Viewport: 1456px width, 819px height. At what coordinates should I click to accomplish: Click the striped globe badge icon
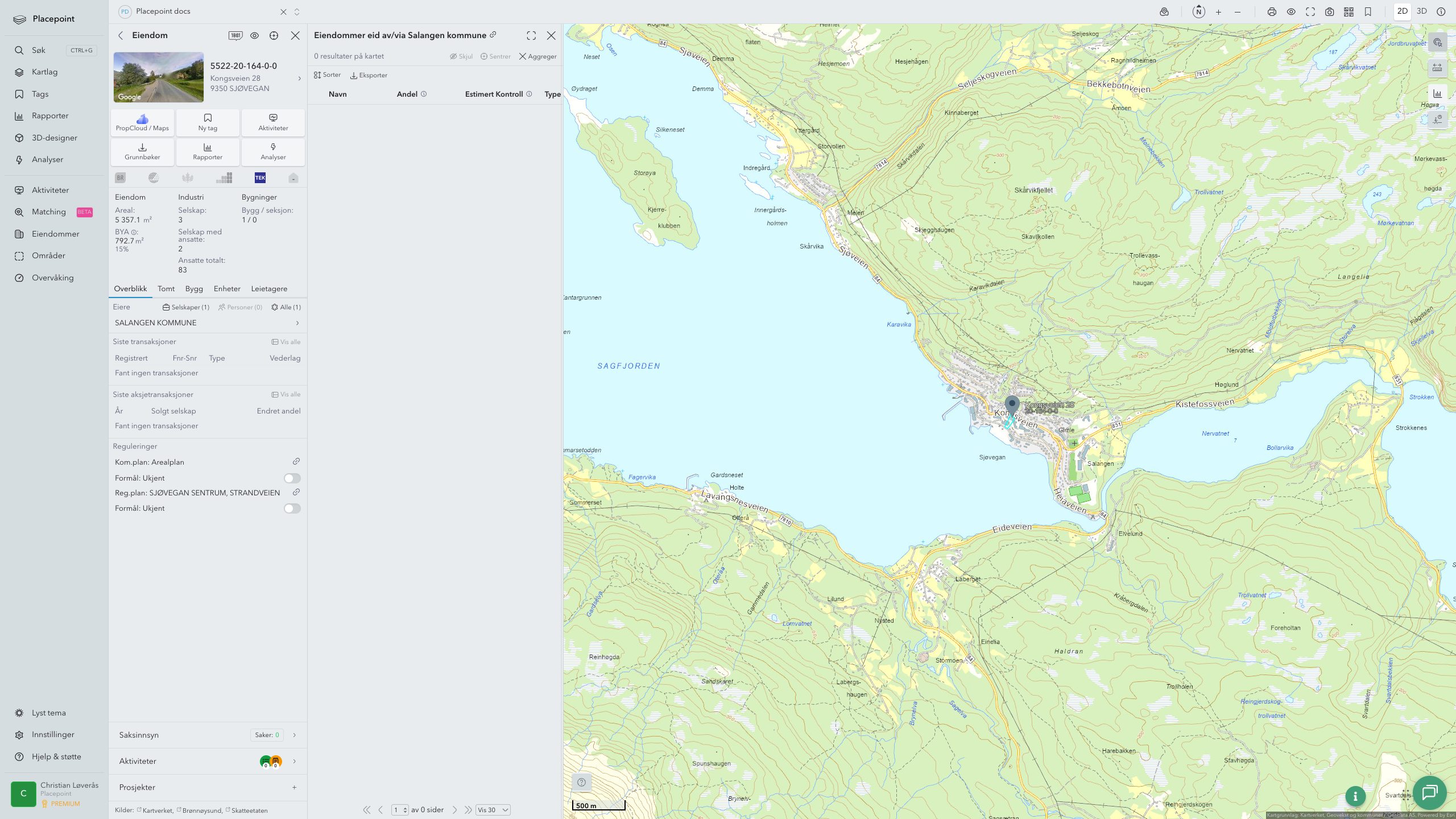154,178
